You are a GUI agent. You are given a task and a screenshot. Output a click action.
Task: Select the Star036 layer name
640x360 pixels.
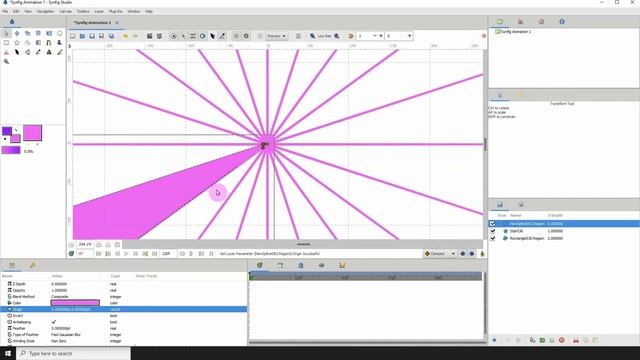pos(516,231)
